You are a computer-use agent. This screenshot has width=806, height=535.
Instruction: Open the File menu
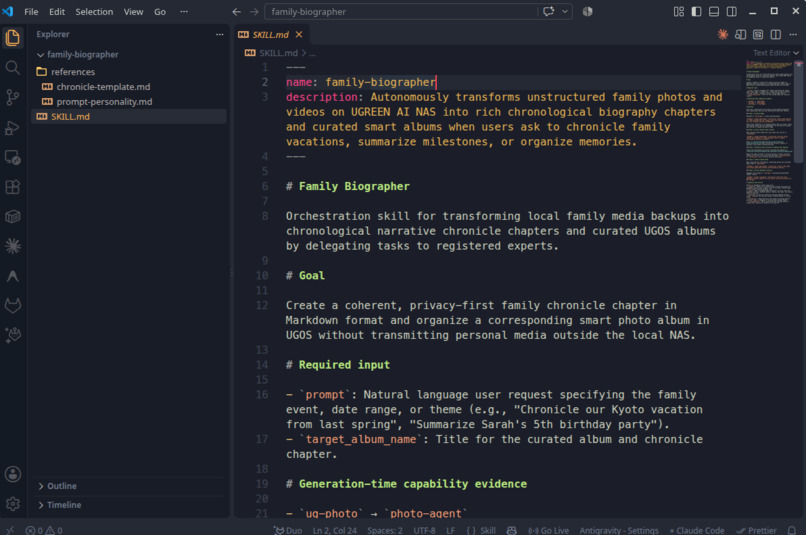31,11
